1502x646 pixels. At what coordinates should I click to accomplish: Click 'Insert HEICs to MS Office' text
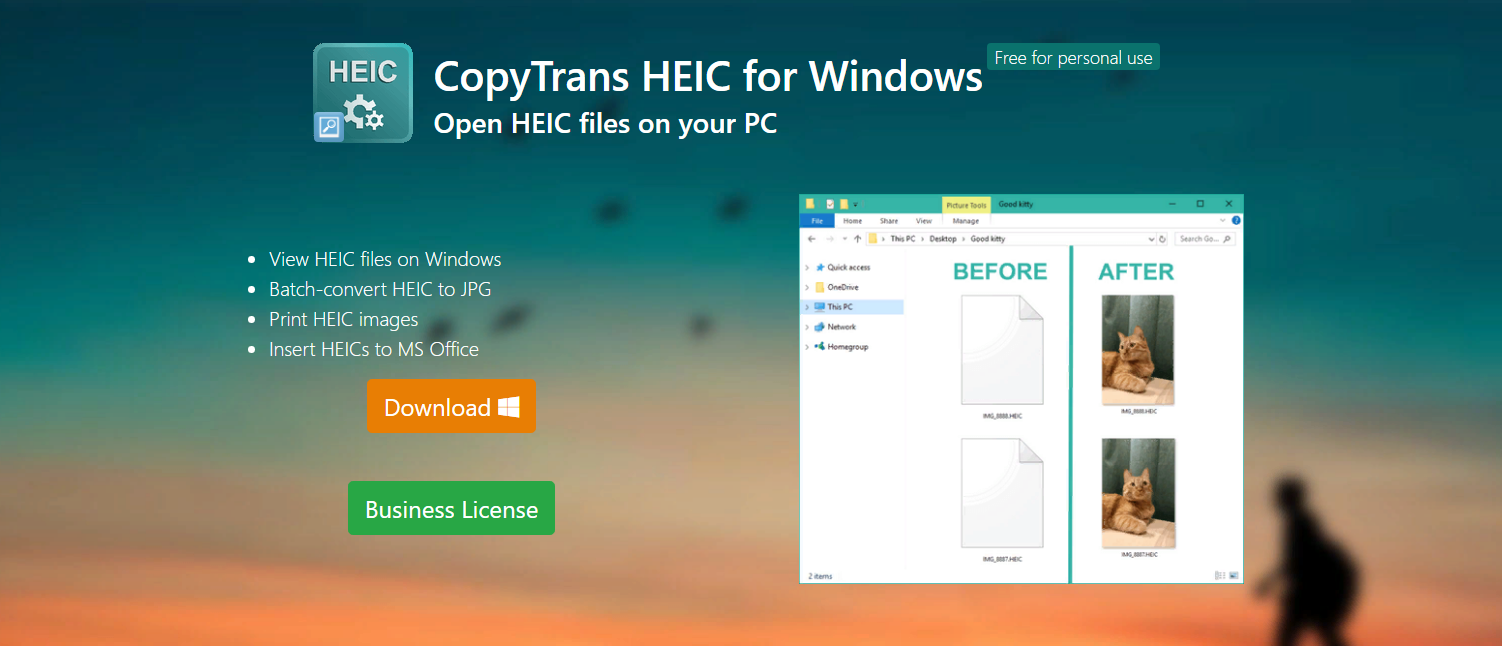tap(374, 349)
